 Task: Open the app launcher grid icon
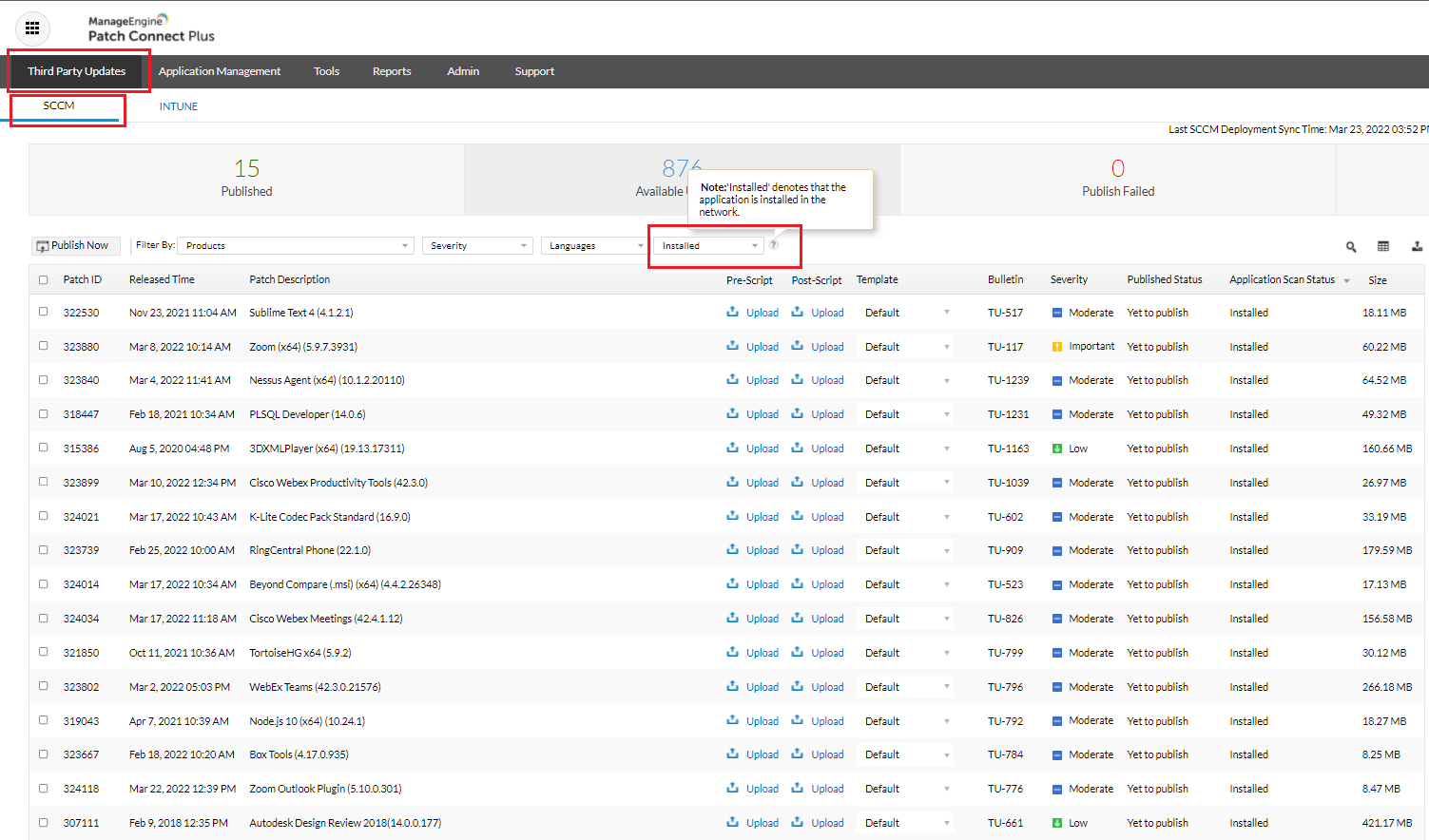[x=32, y=29]
